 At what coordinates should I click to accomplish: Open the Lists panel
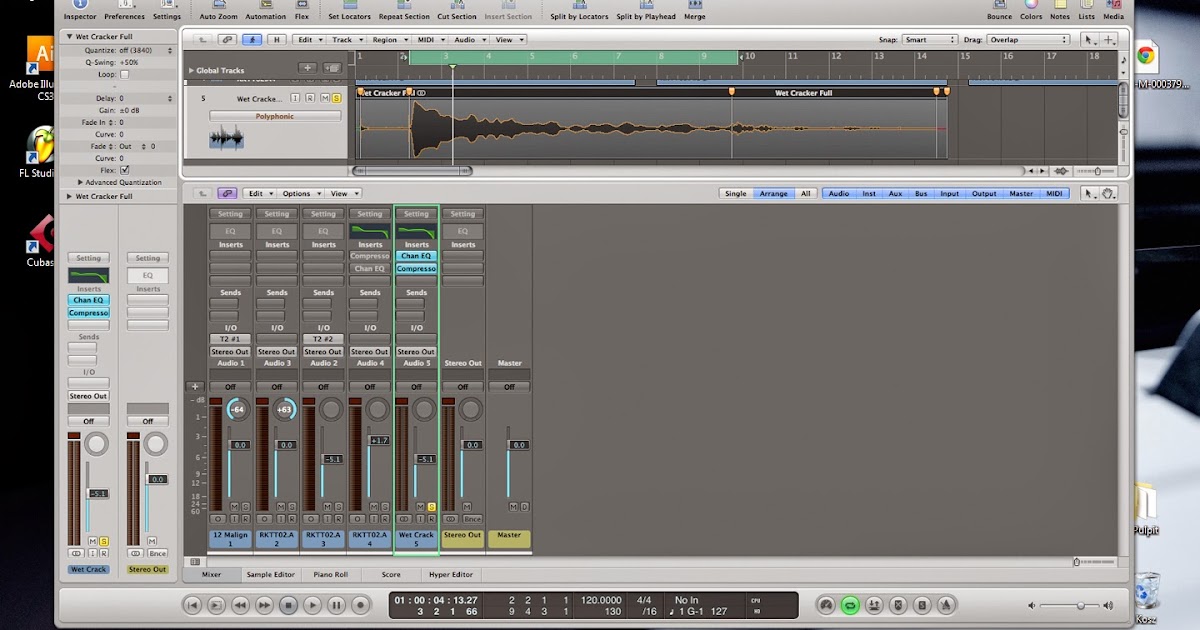click(x=1086, y=8)
